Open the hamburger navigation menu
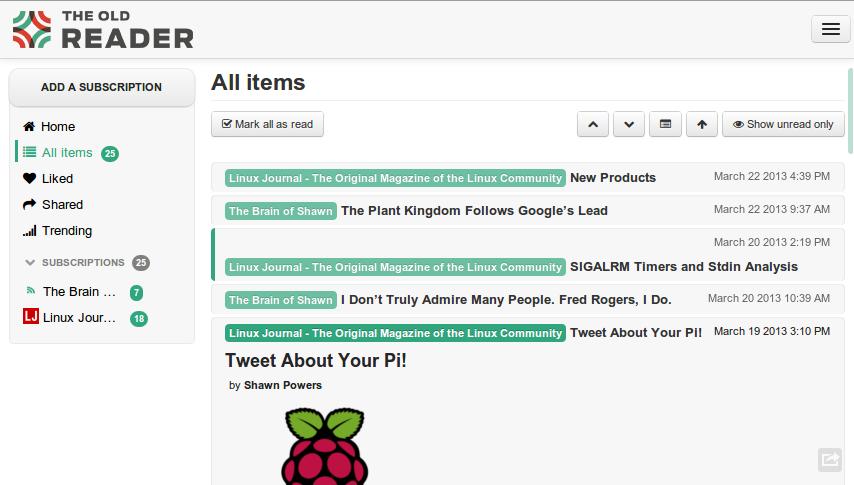 click(830, 29)
